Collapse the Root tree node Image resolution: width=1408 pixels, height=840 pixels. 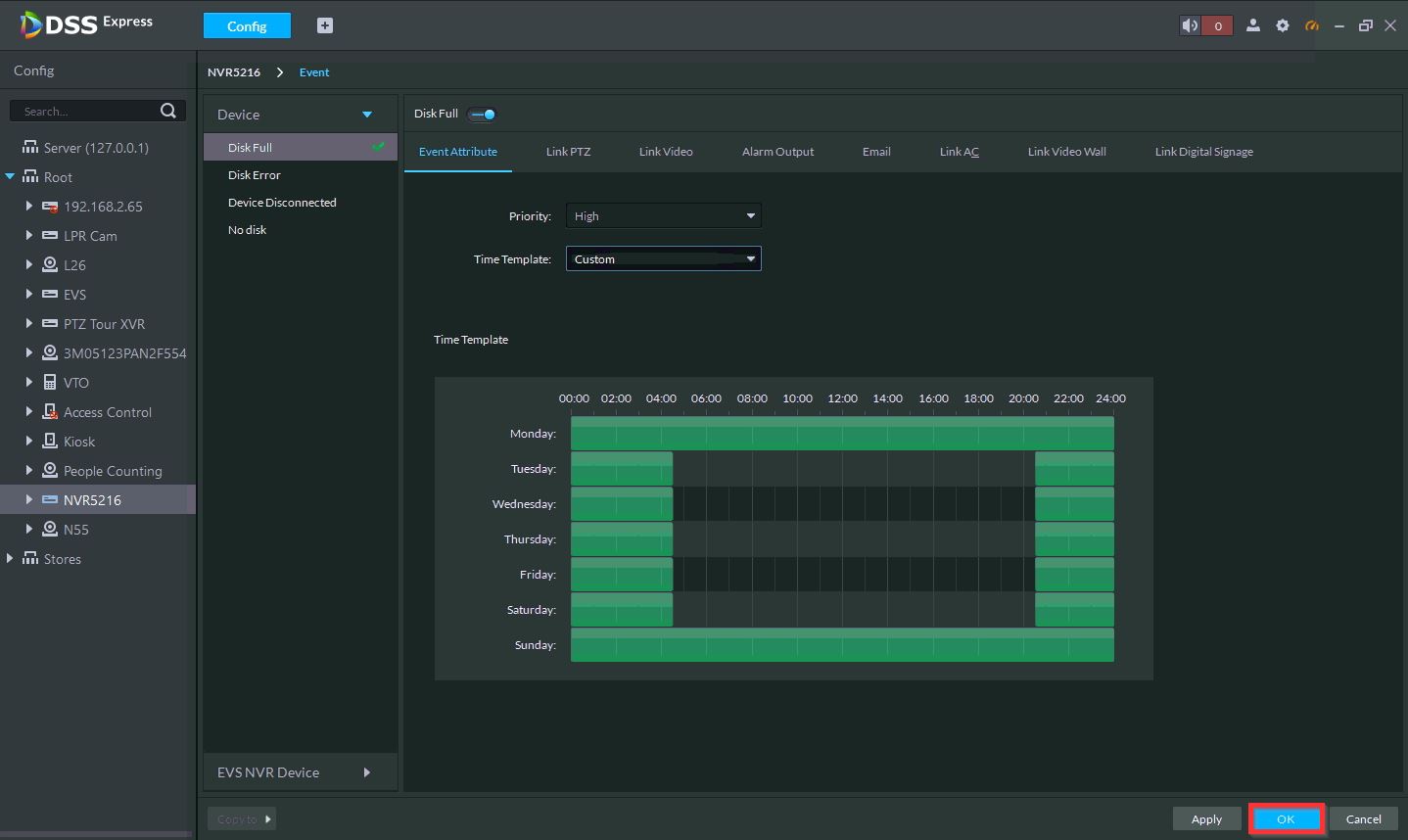coord(11,177)
